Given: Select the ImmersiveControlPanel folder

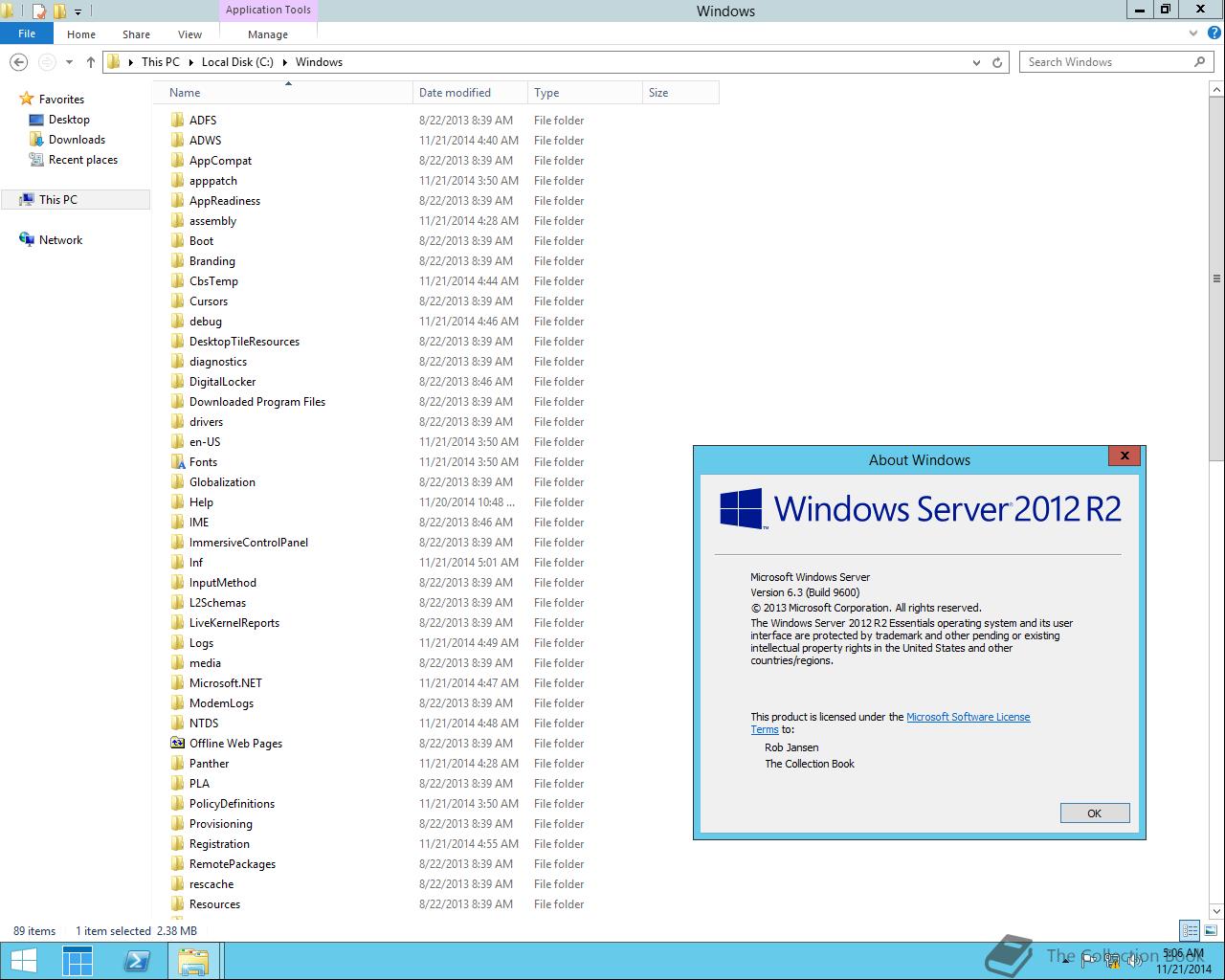Looking at the screenshot, I should coord(249,543).
